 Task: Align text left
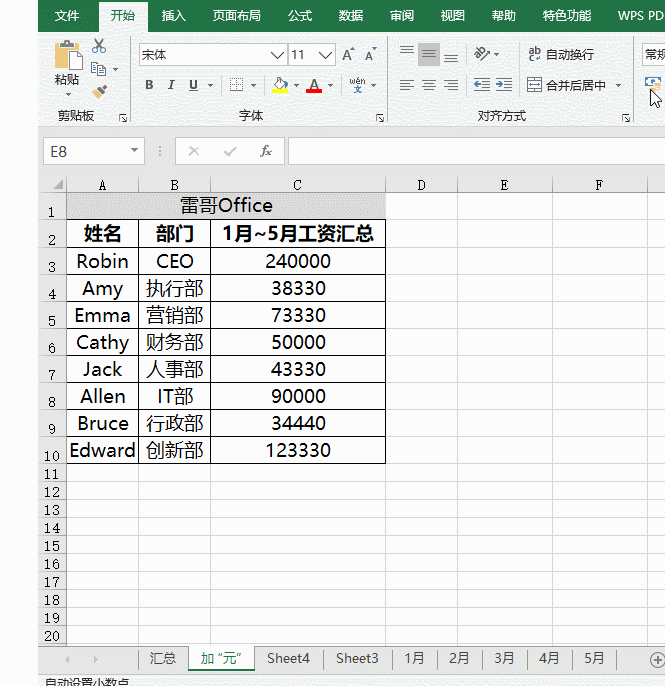click(407, 85)
